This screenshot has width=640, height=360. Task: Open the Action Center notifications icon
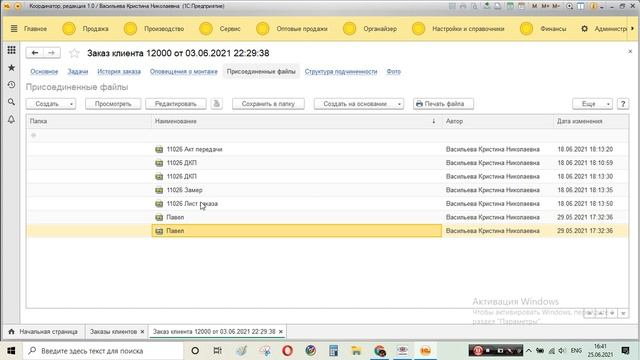pos(625,351)
